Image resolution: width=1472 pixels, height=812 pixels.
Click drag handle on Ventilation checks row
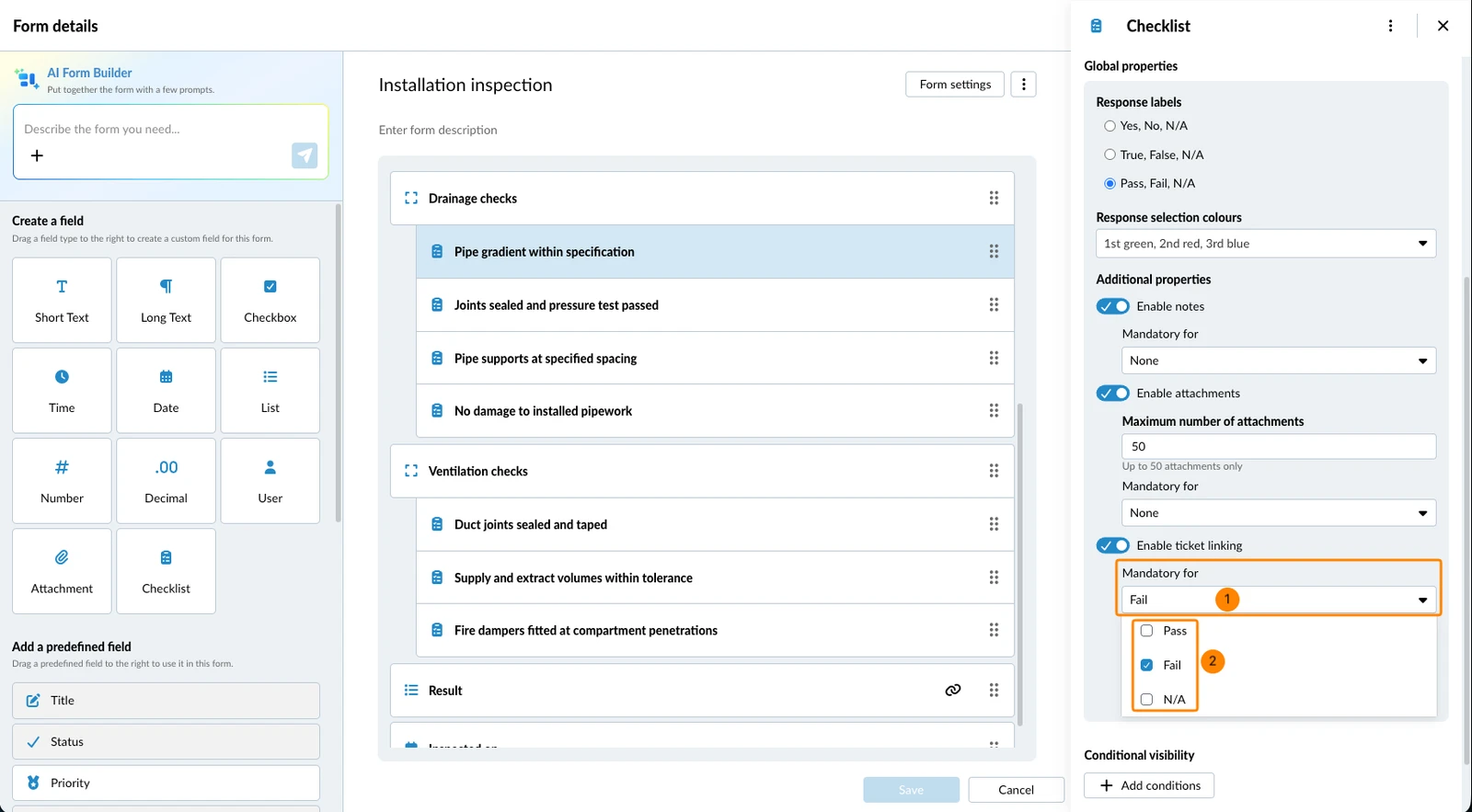(994, 471)
